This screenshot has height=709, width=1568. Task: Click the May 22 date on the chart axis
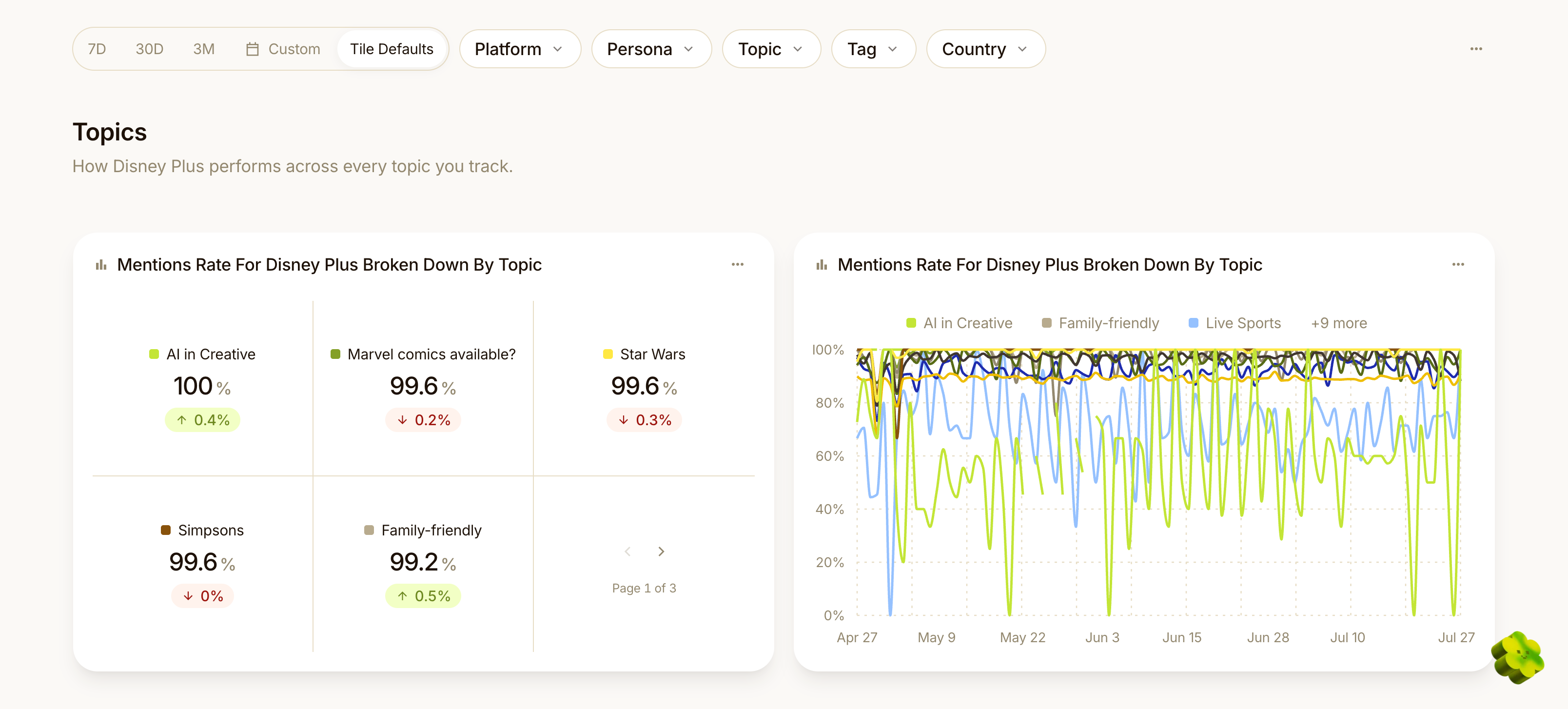coord(1022,637)
